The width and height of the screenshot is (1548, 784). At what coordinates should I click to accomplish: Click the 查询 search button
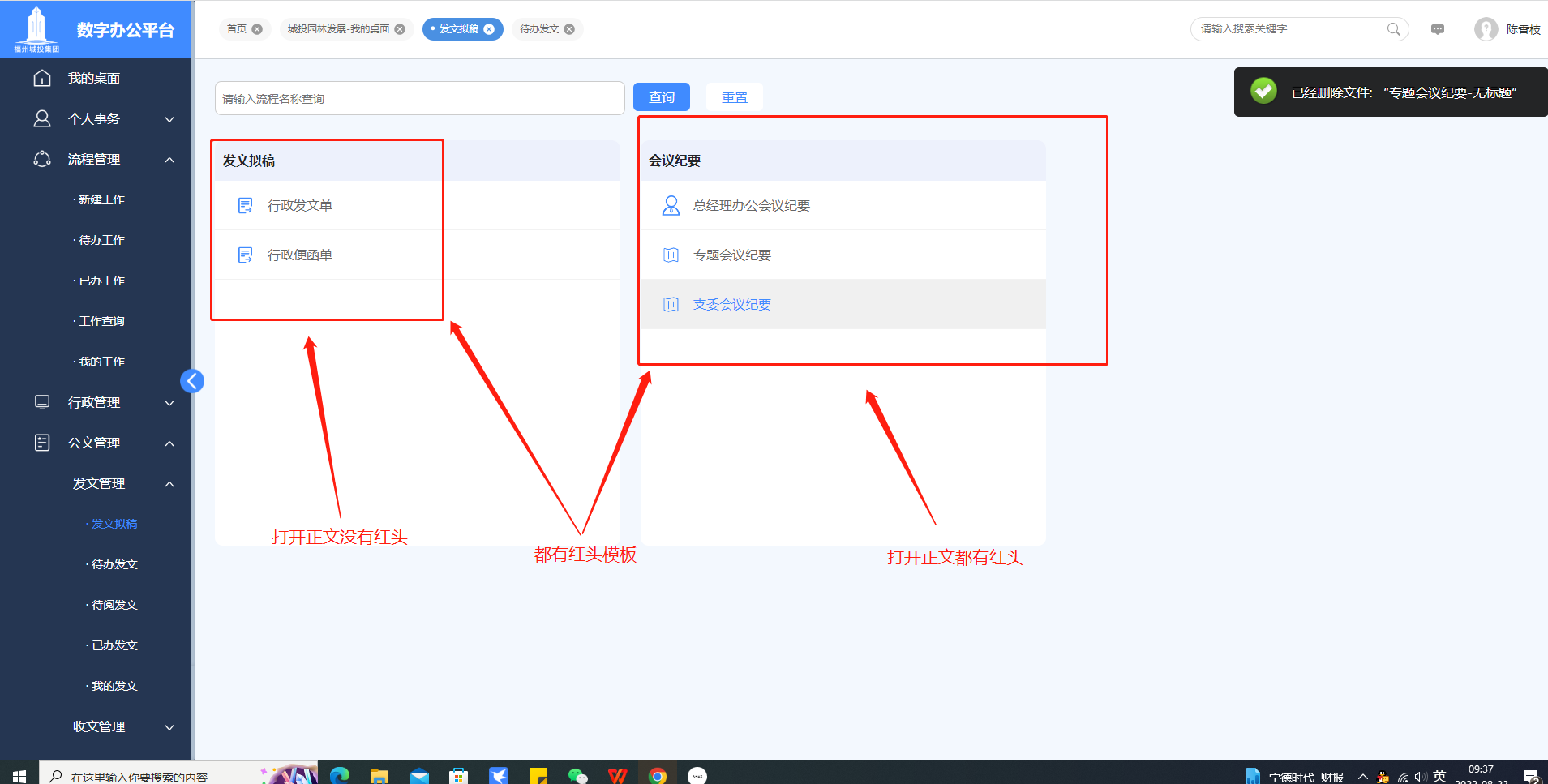(x=662, y=97)
